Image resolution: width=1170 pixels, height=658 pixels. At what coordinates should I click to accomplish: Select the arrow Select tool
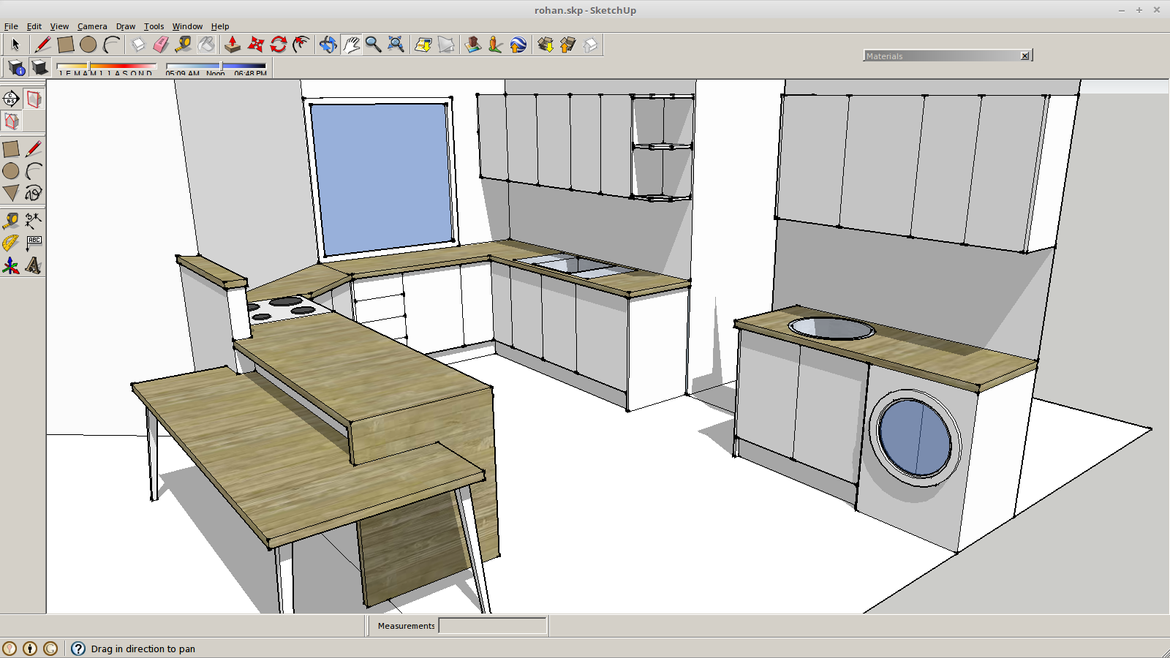15,44
